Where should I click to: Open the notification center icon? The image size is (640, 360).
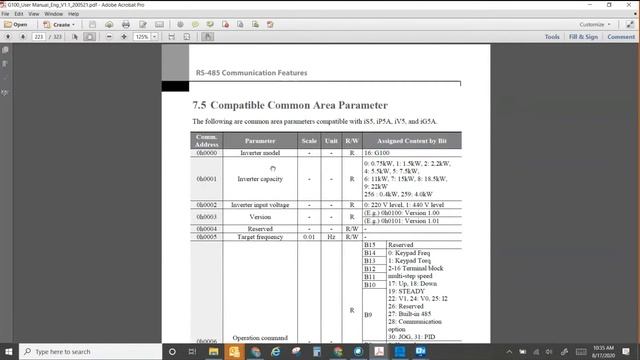626,351
